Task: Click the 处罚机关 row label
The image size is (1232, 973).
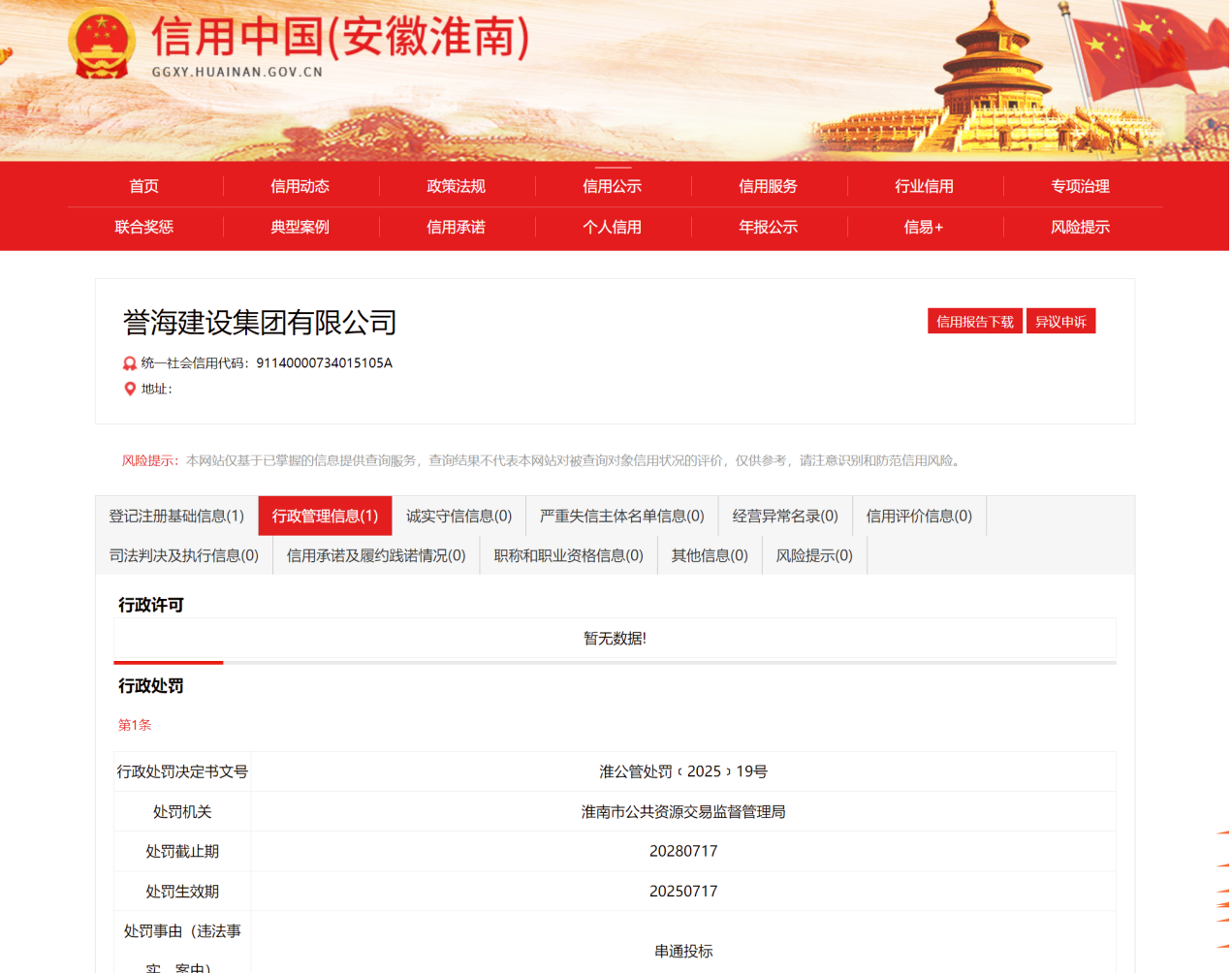Action: 182,812
